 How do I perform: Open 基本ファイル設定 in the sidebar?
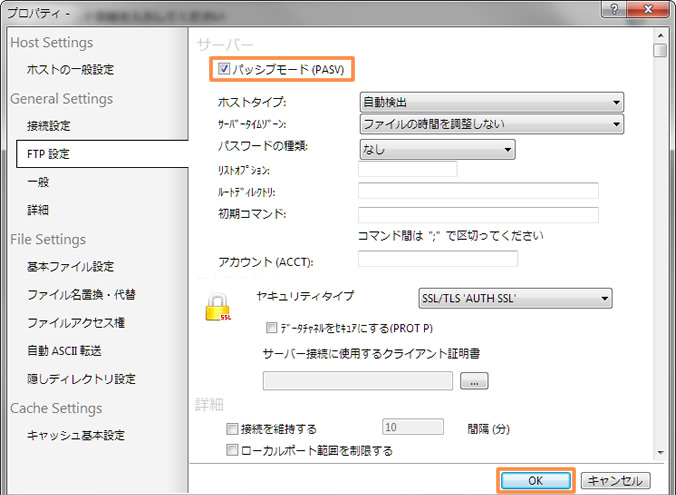click(x=70, y=266)
